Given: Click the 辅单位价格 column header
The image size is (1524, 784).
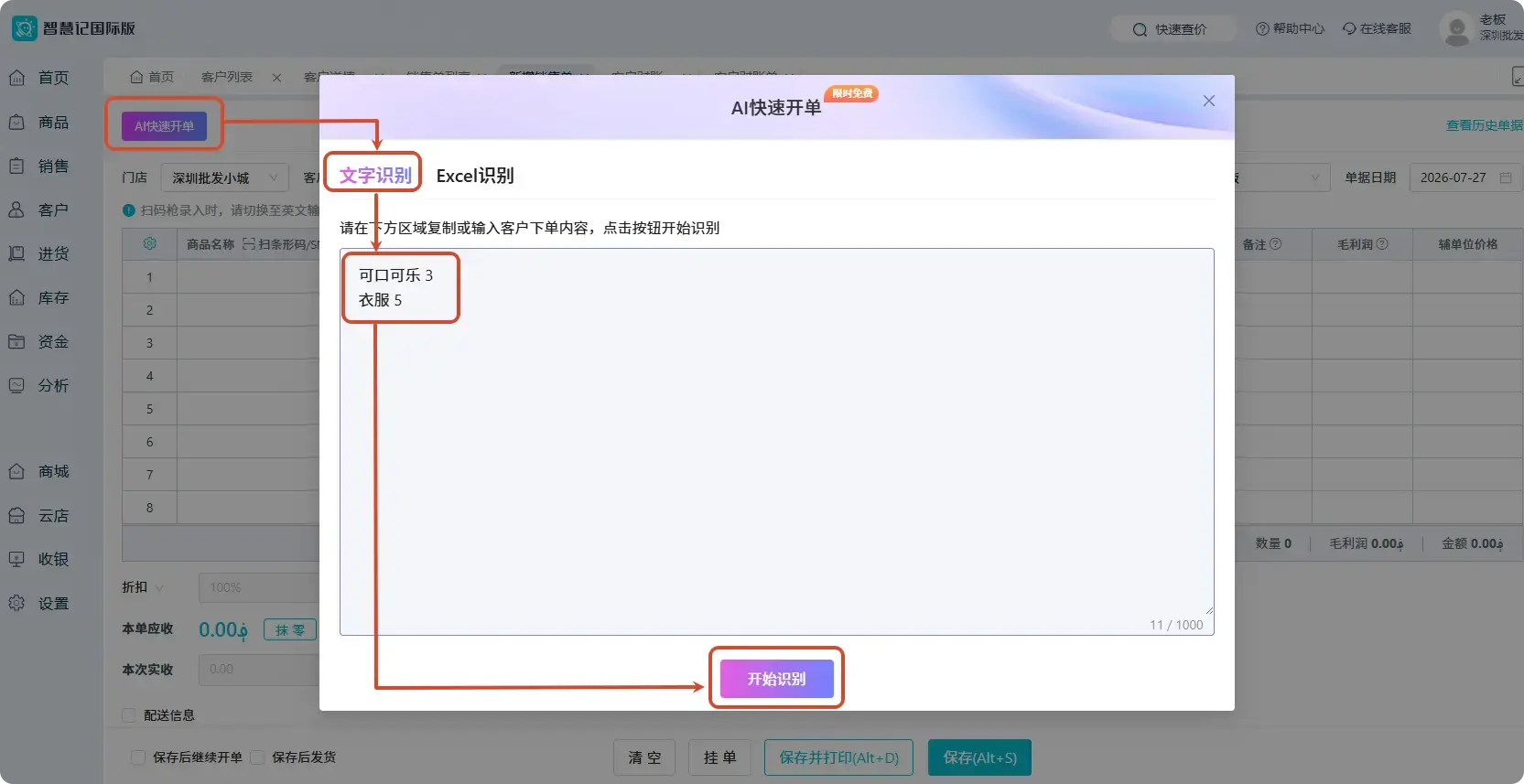Looking at the screenshot, I should click(1468, 244).
